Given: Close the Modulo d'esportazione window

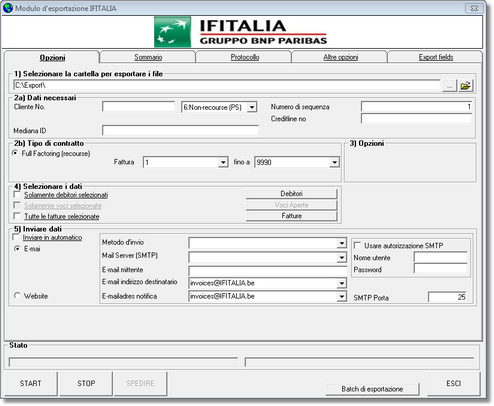Looking at the screenshot, I should (x=474, y=8).
